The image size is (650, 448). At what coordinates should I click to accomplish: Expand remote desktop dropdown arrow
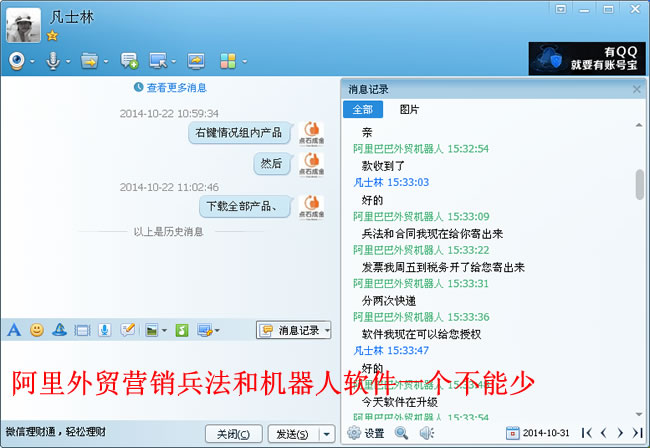coord(174,62)
